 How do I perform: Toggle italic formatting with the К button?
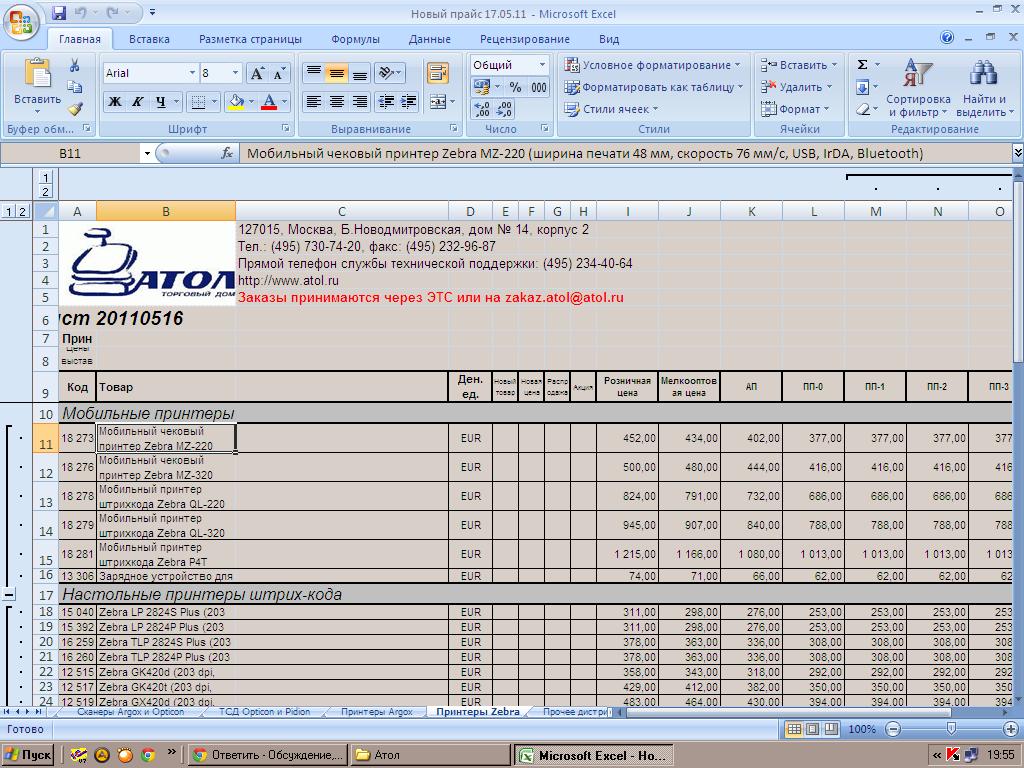coord(138,102)
